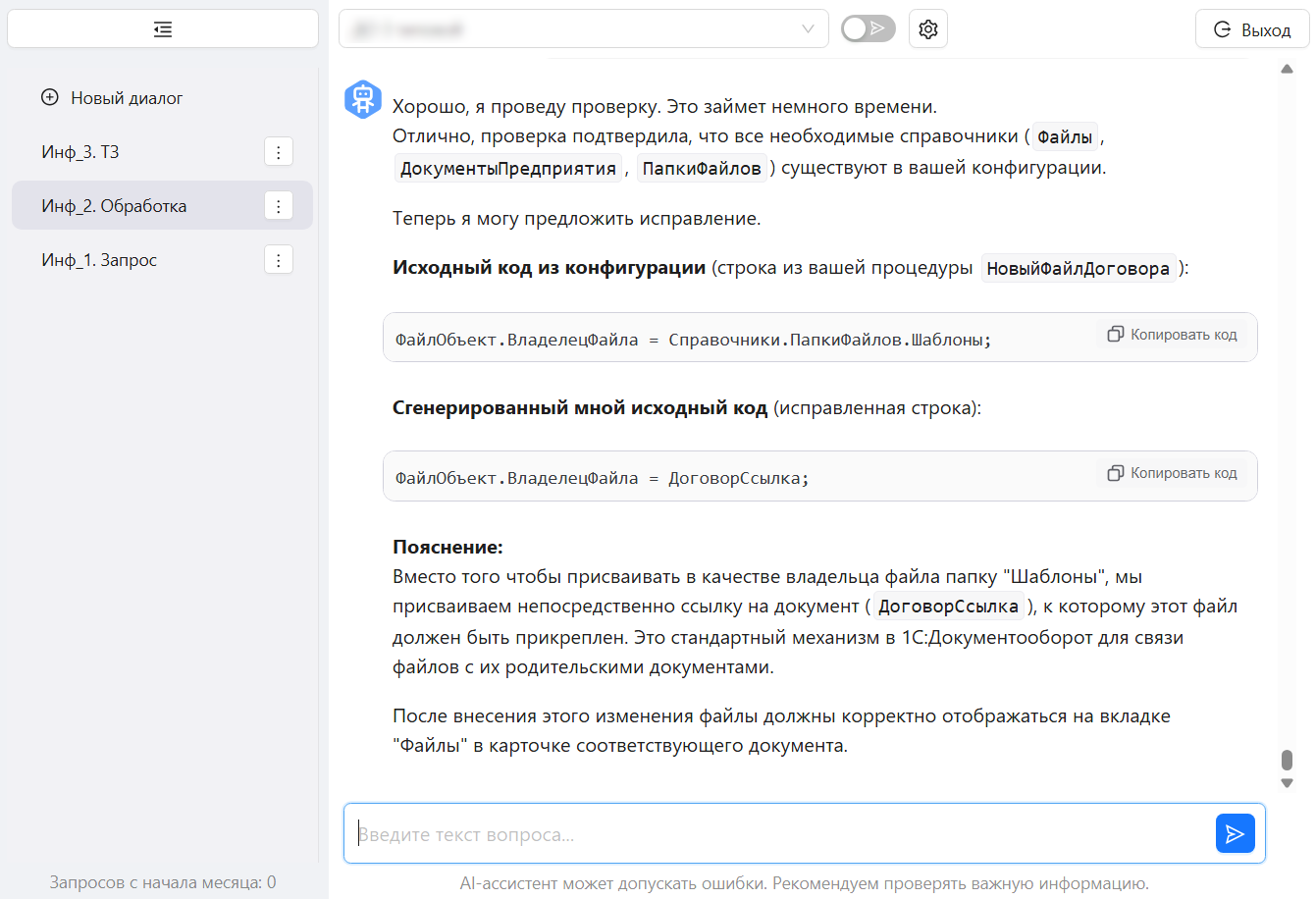Viewport: 1316px width, 899px height.
Task: Collapse the sidebar using the indent icon
Action: click(163, 28)
